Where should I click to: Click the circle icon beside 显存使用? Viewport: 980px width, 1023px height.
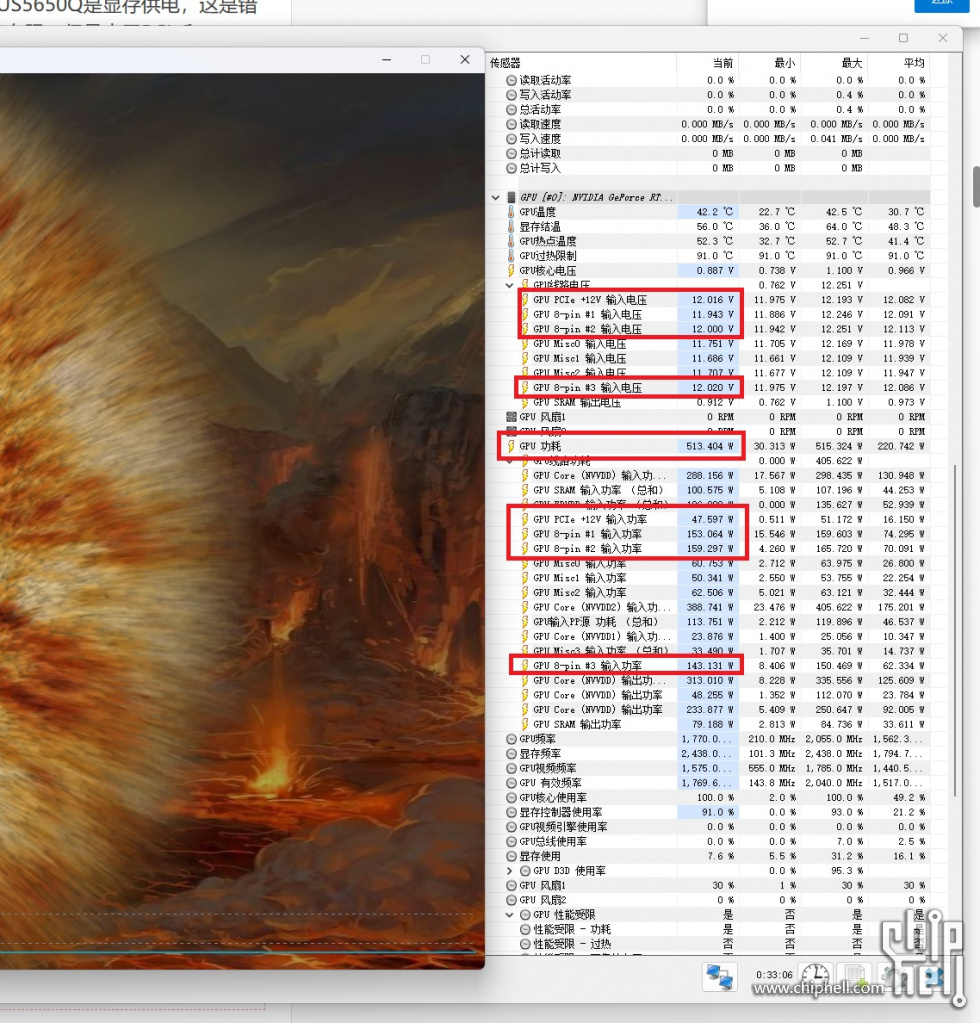pyautogui.click(x=512, y=856)
